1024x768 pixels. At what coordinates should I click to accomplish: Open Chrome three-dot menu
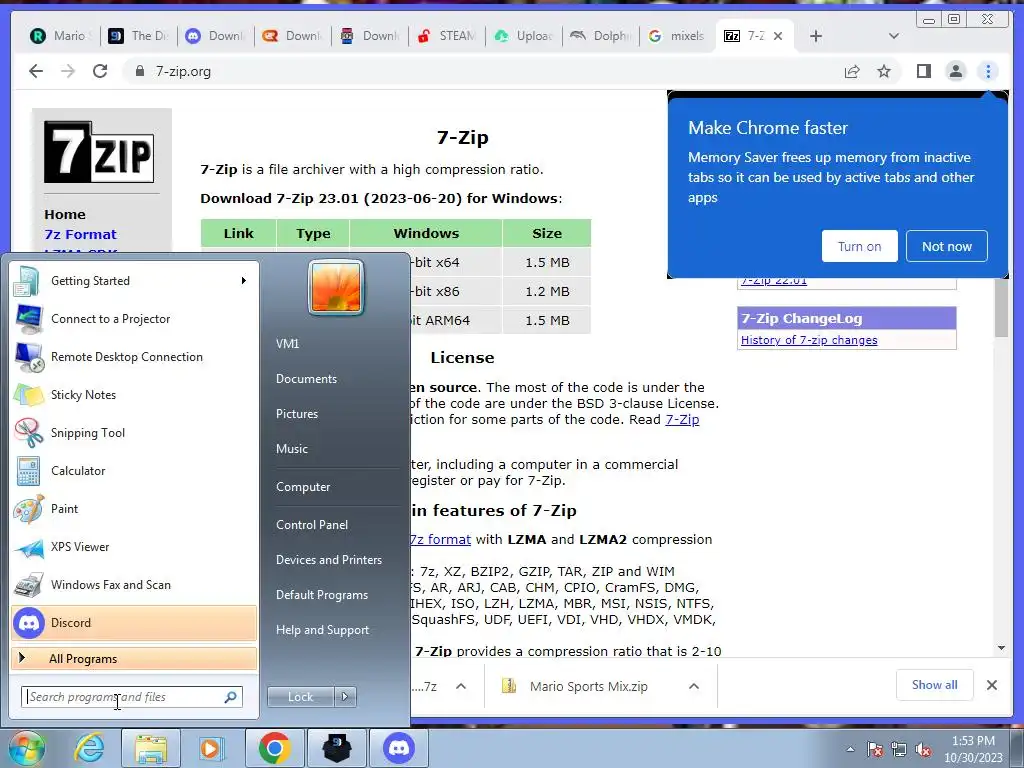click(x=988, y=71)
